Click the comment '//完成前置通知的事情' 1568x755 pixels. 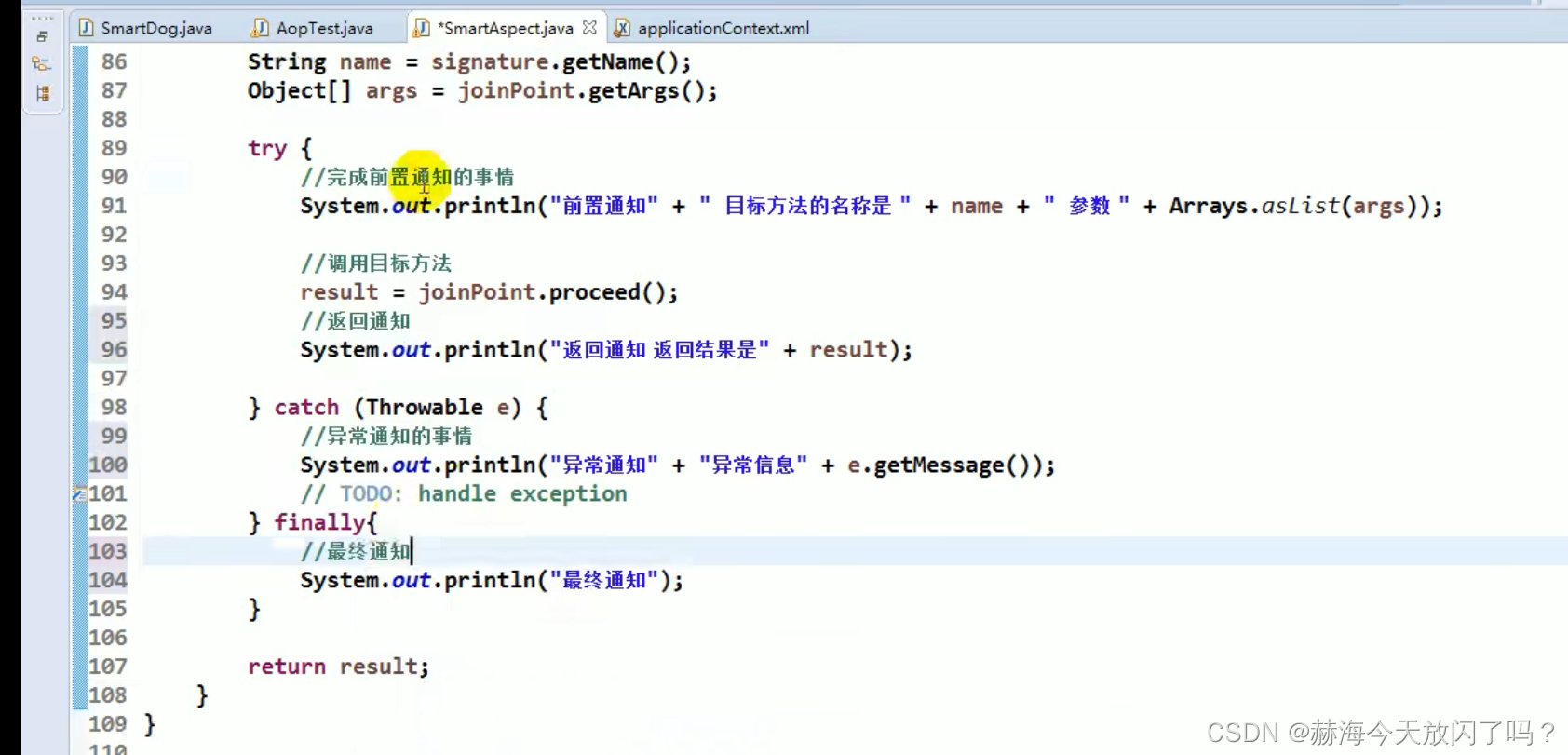pyautogui.click(x=408, y=177)
